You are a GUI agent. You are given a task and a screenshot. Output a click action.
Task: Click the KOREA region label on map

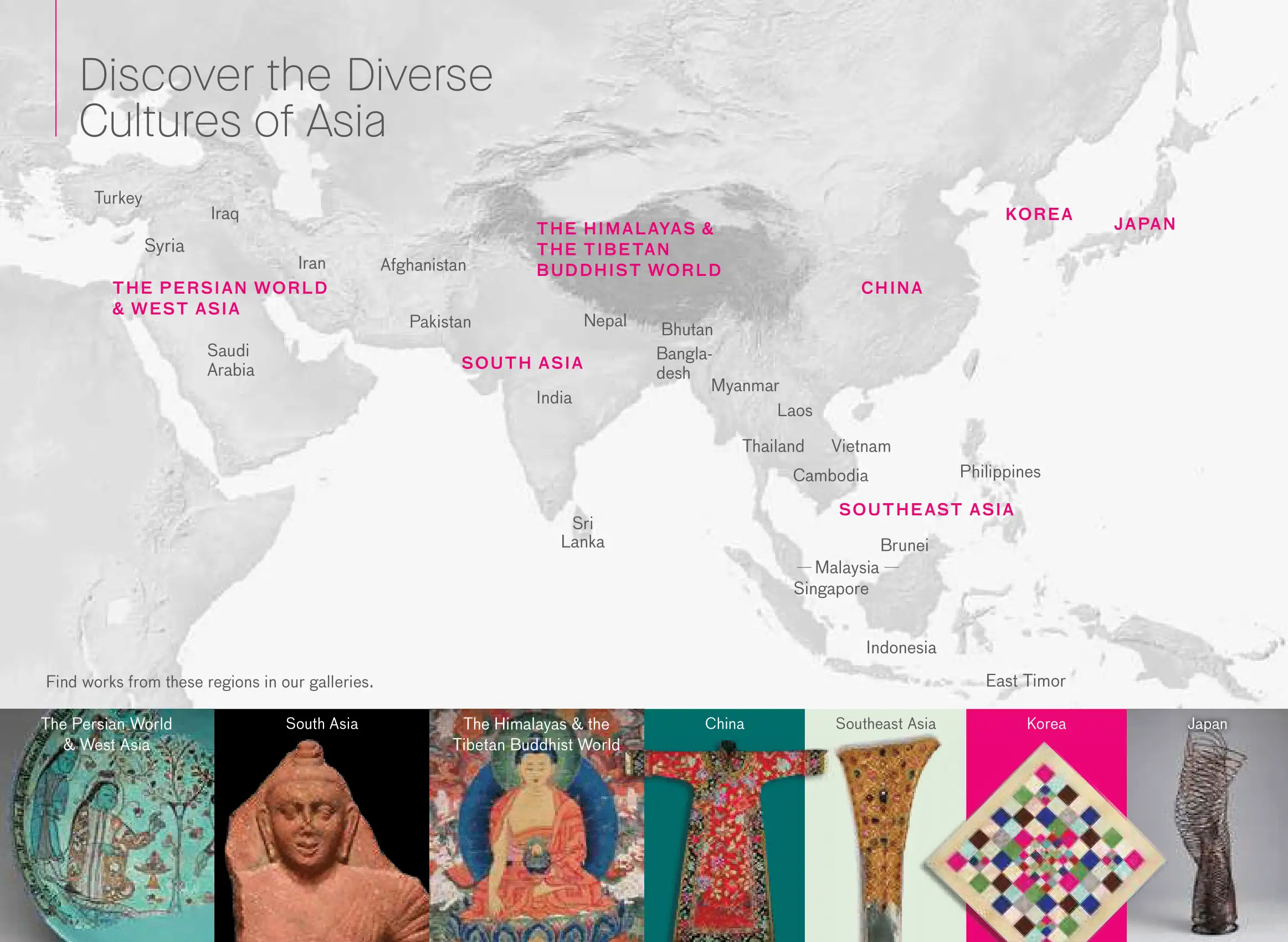pos(1039,214)
